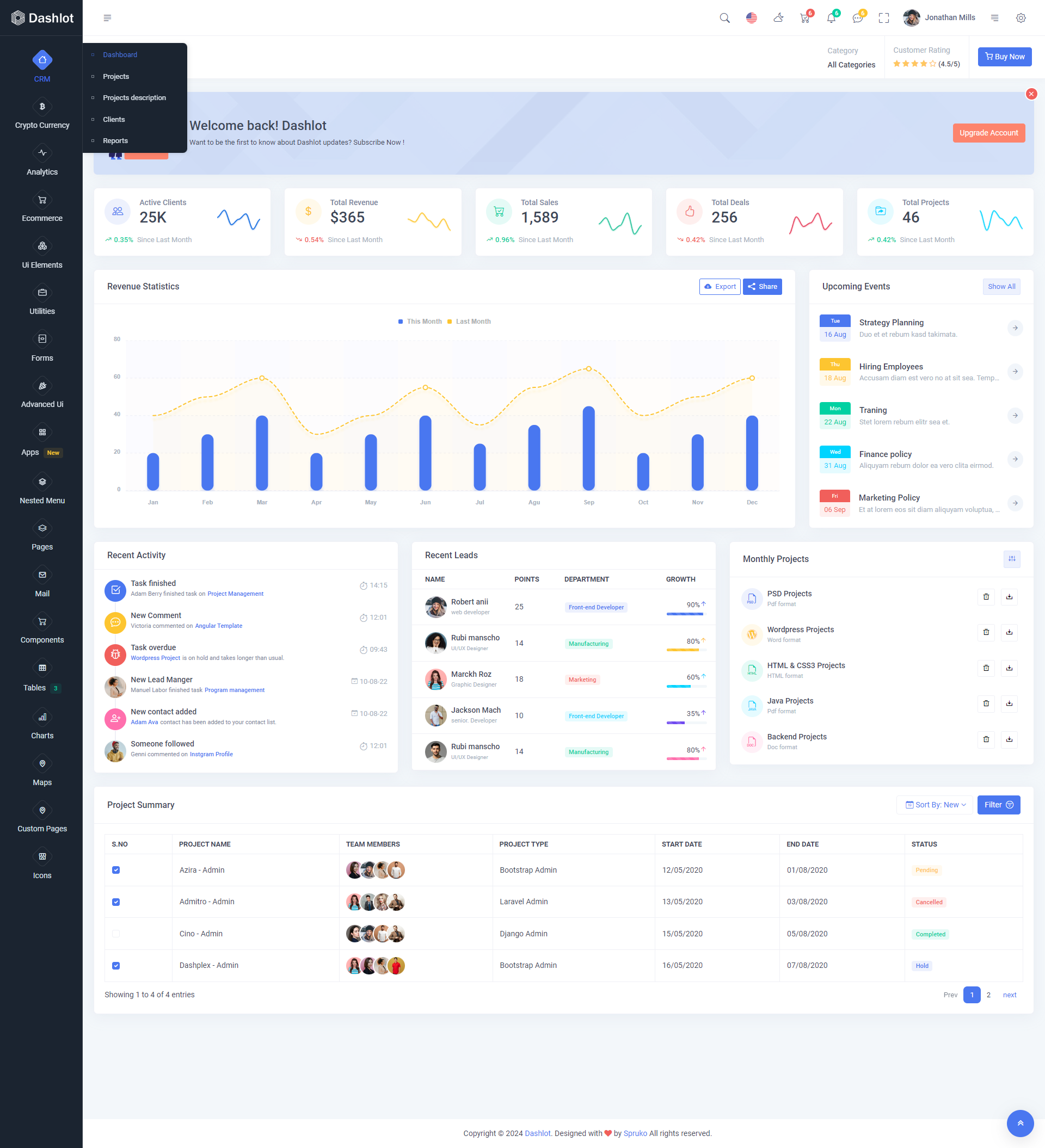Click the Upgrade Account button
1045x1148 pixels.
pos(988,133)
